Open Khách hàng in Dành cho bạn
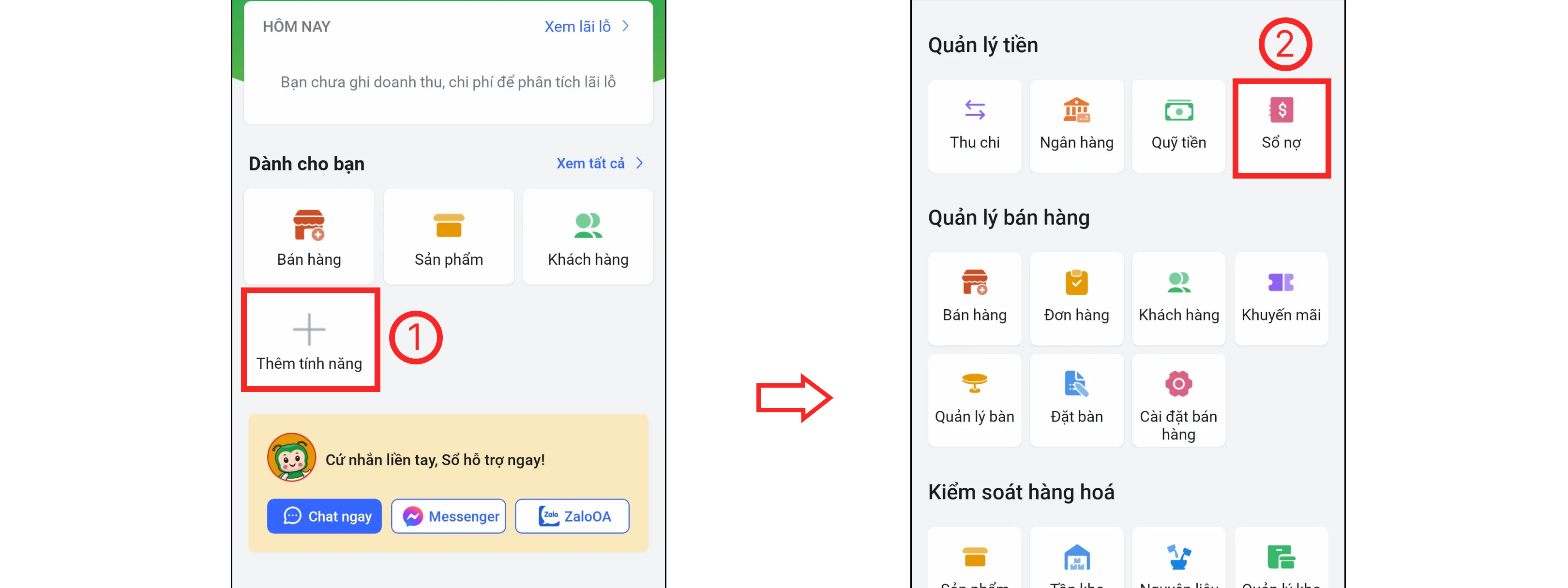The width and height of the screenshot is (1568, 588). pos(588,236)
